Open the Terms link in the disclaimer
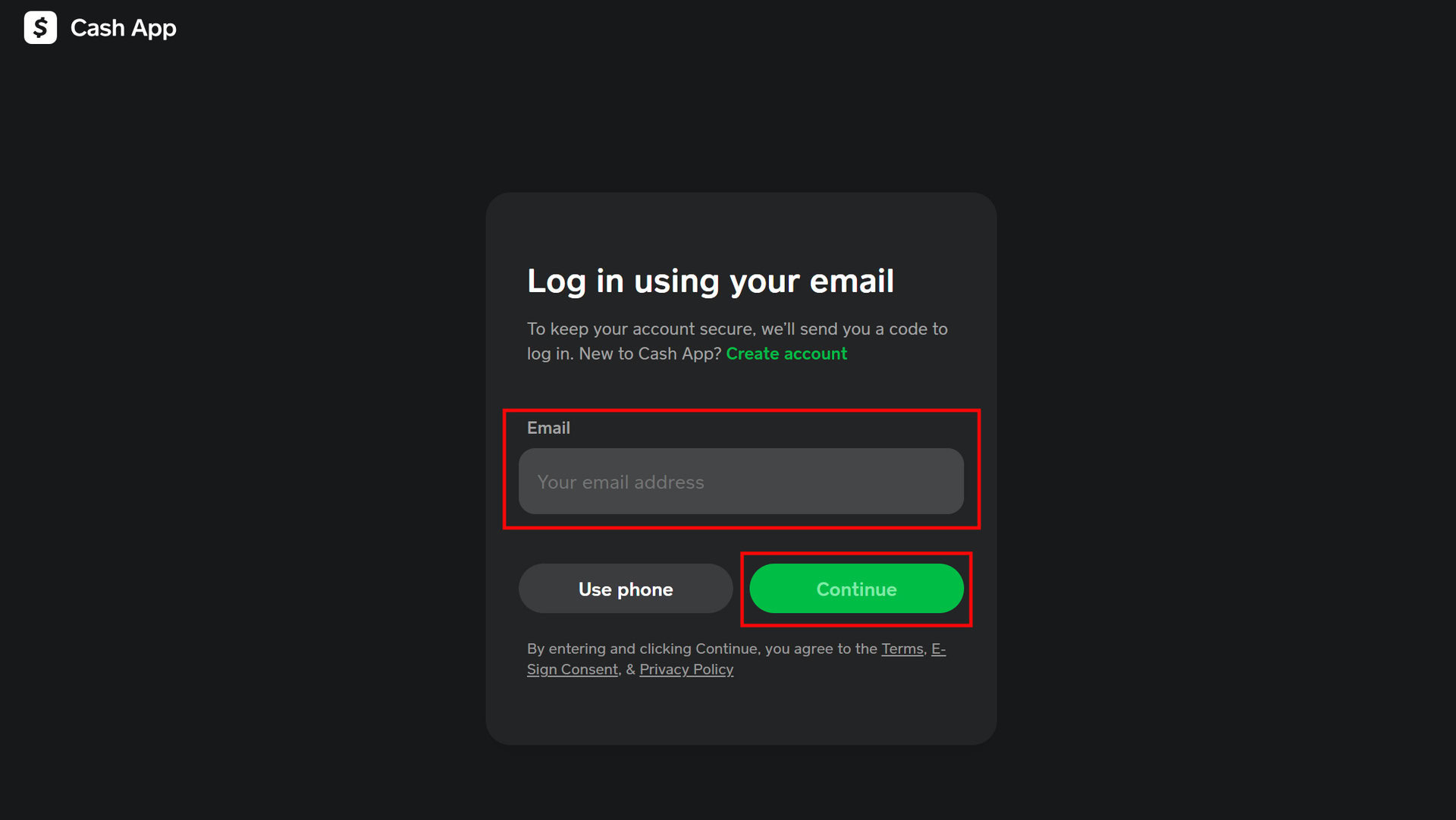The width and height of the screenshot is (1456, 820). 902,649
